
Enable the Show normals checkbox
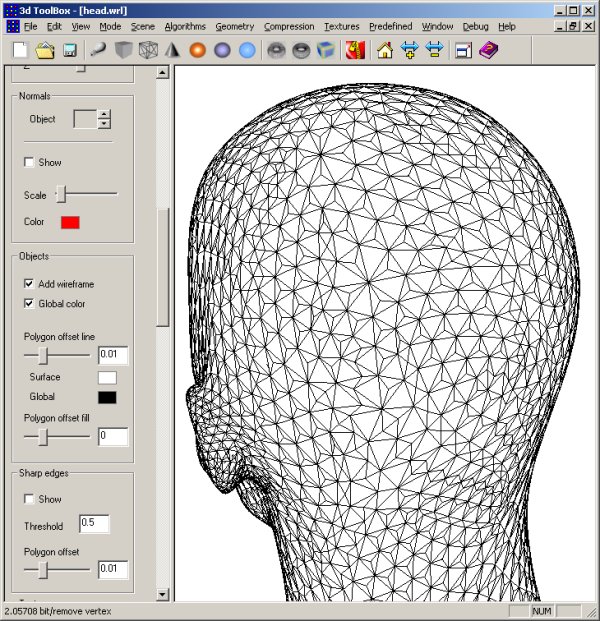tap(29, 162)
